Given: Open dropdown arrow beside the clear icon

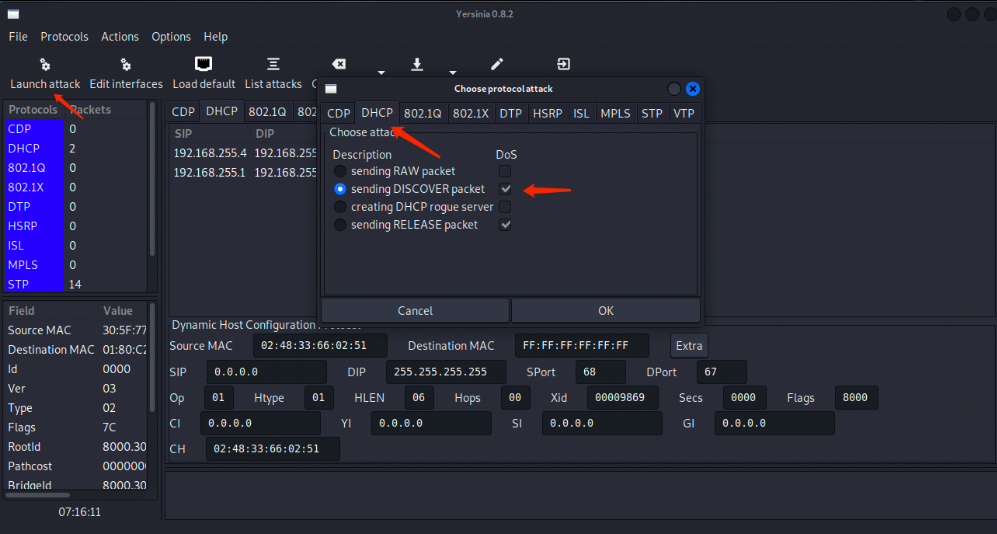Looking at the screenshot, I should pos(381,72).
